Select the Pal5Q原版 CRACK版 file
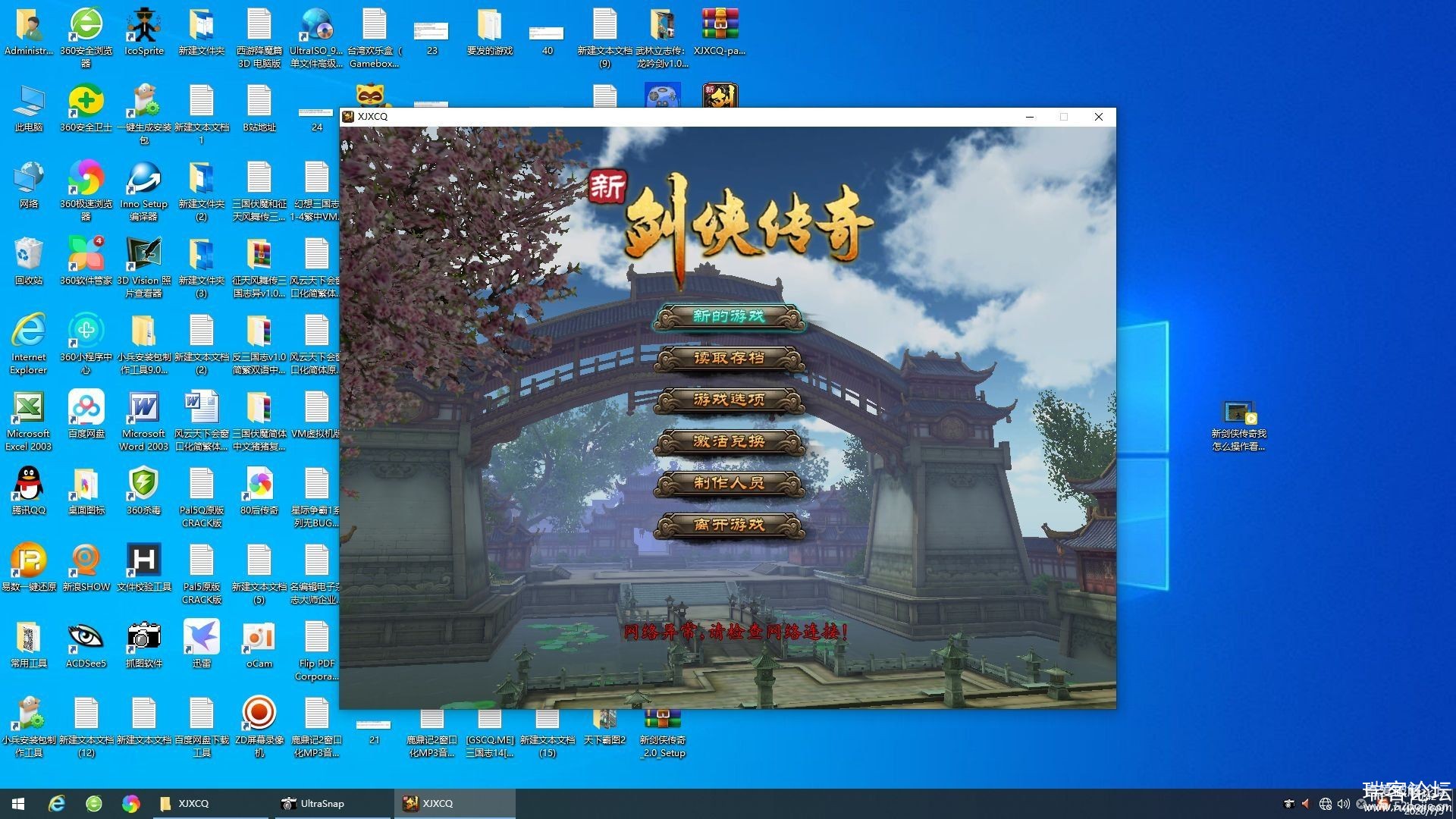The height and width of the screenshot is (819, 1456). click(202, 497)
